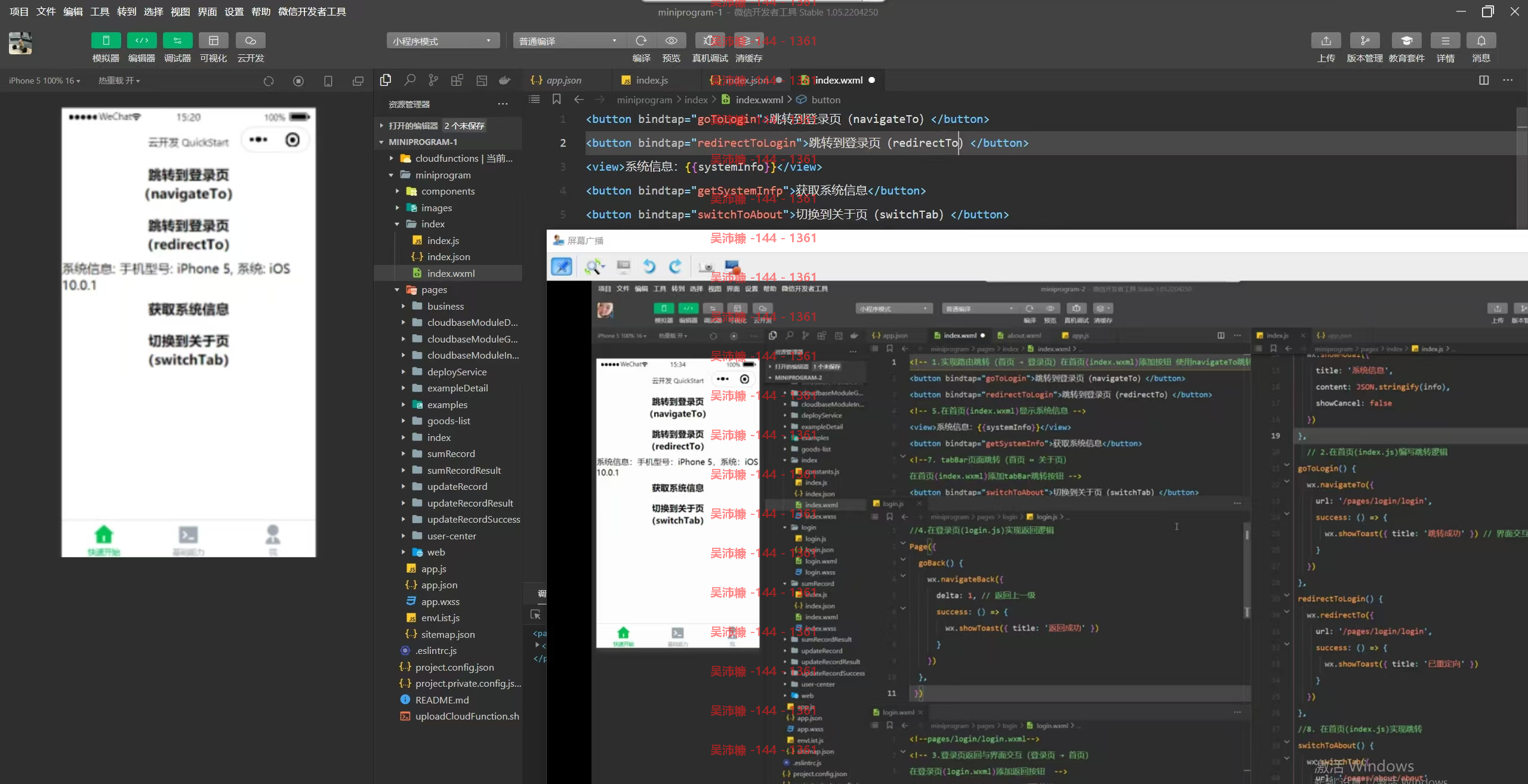Click the pin icon in 屏幕广播 toolbar

561,267
